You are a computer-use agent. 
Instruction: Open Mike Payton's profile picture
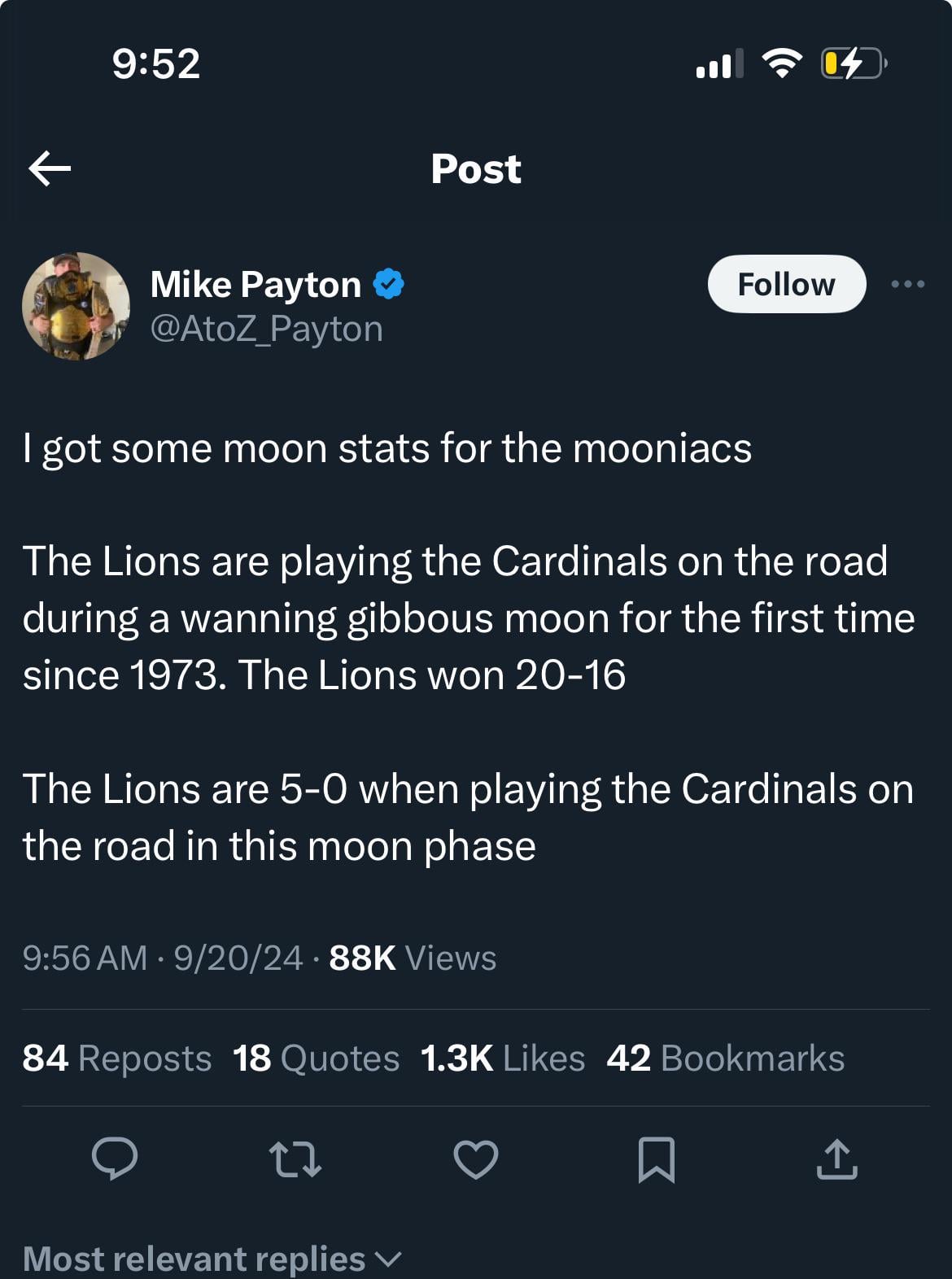click(76, 306)
